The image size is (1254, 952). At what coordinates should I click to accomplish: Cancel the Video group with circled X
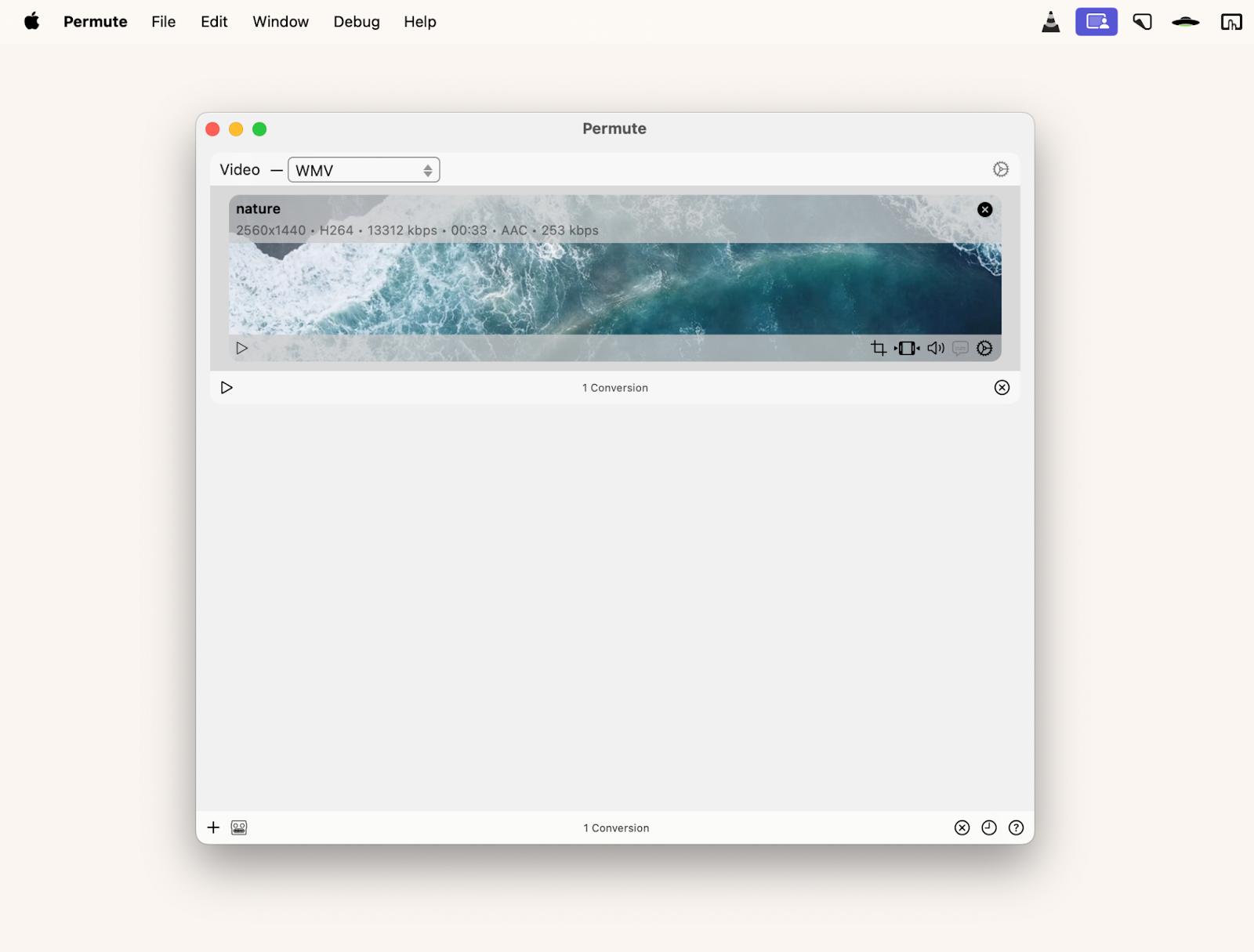point(1002,388)
